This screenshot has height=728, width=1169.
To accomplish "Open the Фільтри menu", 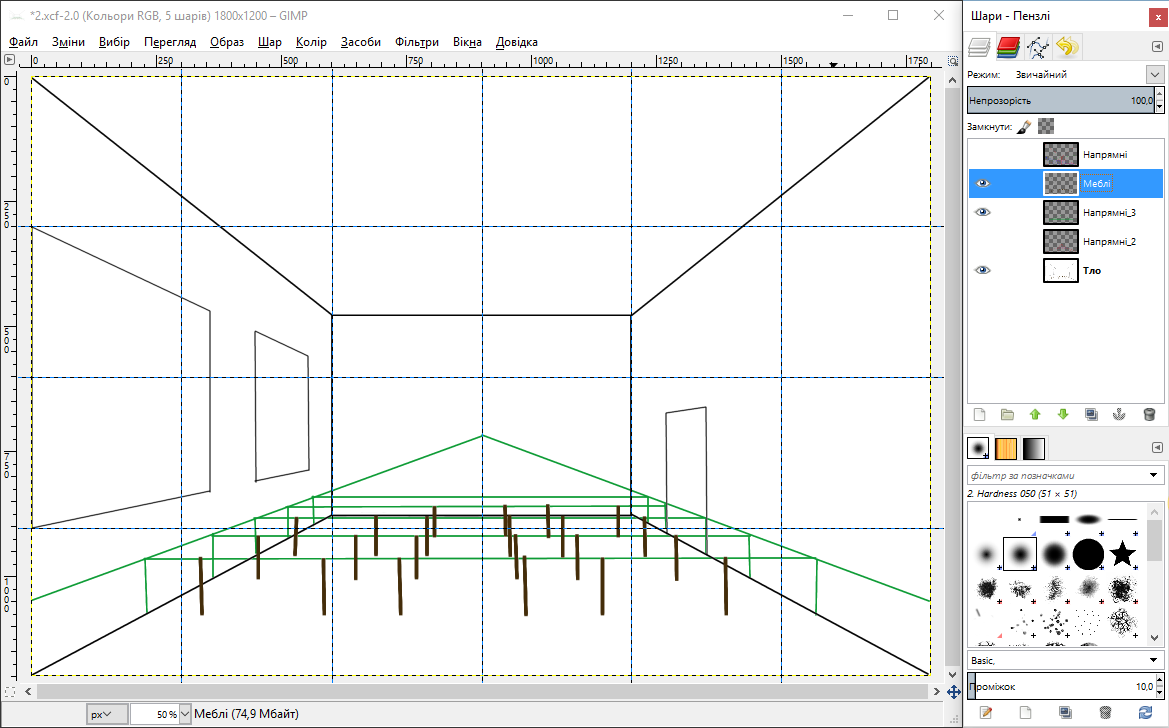I will (x=416, y=42).
